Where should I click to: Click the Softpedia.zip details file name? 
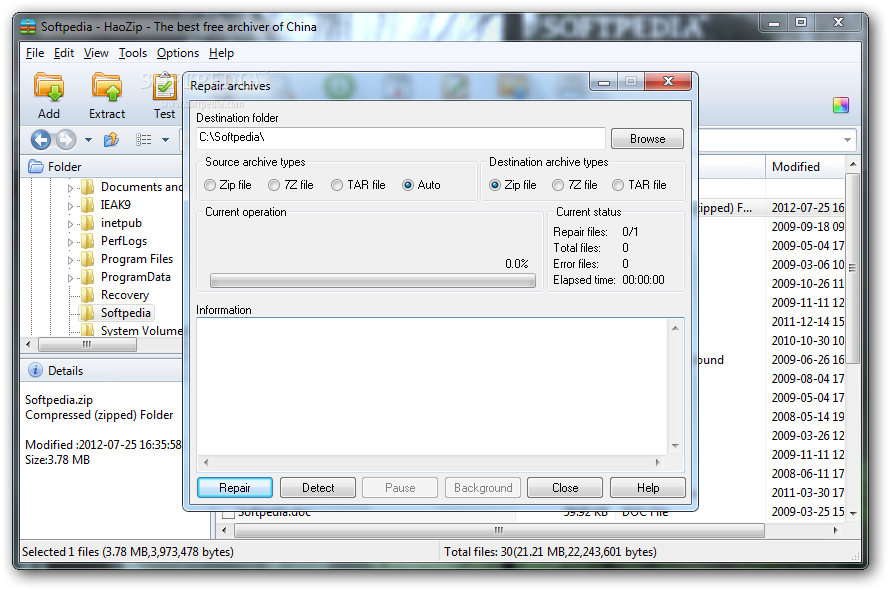[x=58, y=400]
